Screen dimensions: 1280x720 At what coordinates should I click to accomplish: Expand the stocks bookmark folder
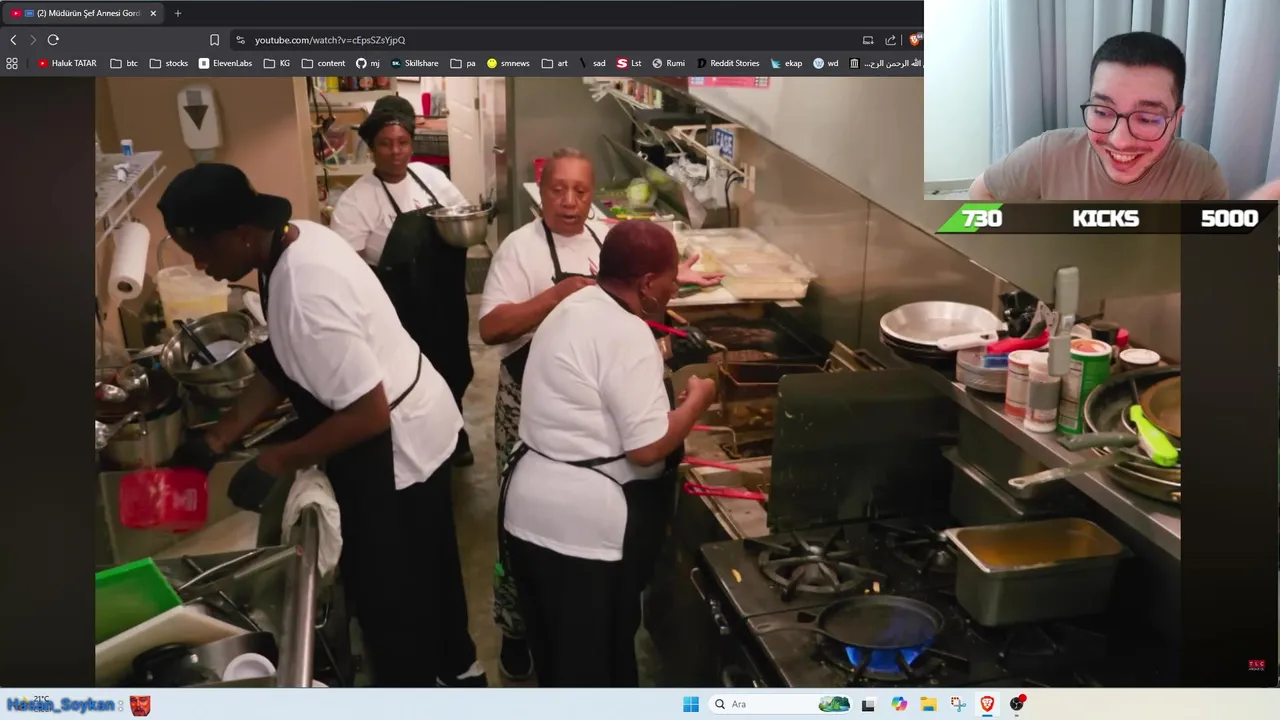(169, 63)
